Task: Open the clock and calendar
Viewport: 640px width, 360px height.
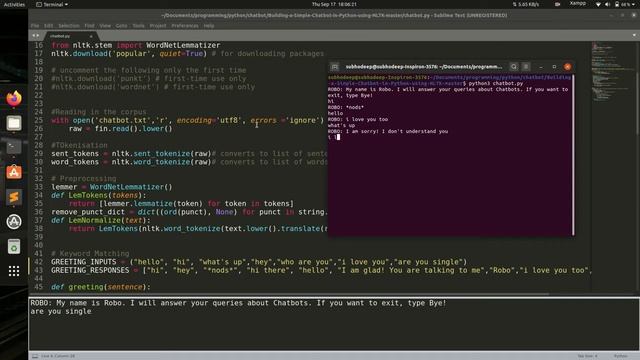Action: [x=334, y=4]
